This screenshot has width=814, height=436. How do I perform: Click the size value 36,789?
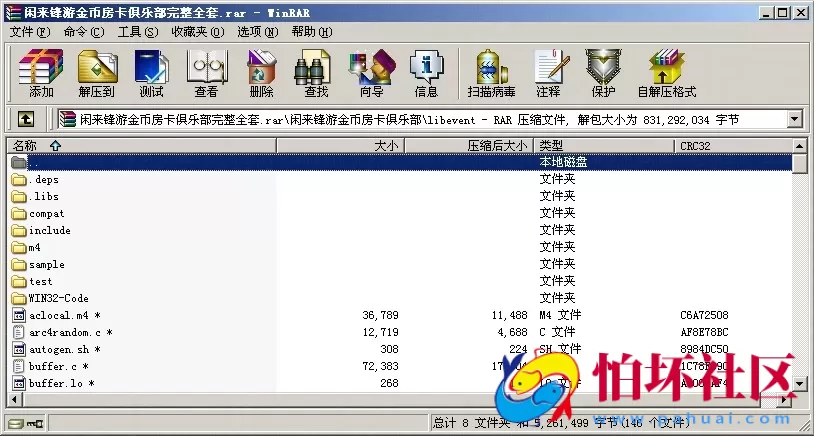(381, 315)
